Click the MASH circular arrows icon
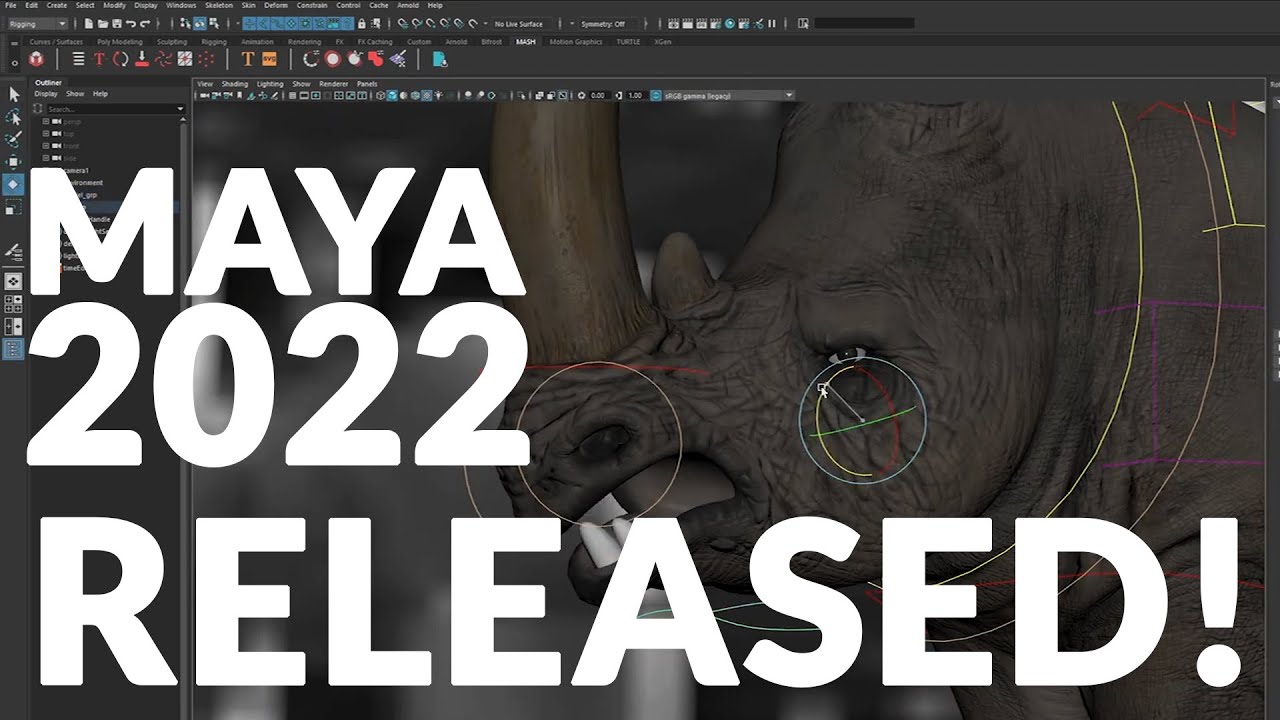Screen dimensions: 1280x720 (x=120, y=59)
